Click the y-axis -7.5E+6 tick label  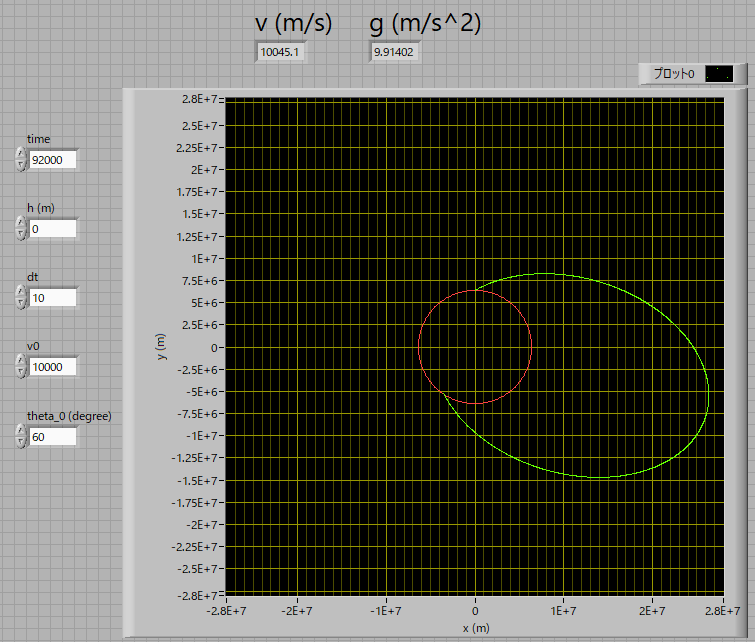click(197, 414)
